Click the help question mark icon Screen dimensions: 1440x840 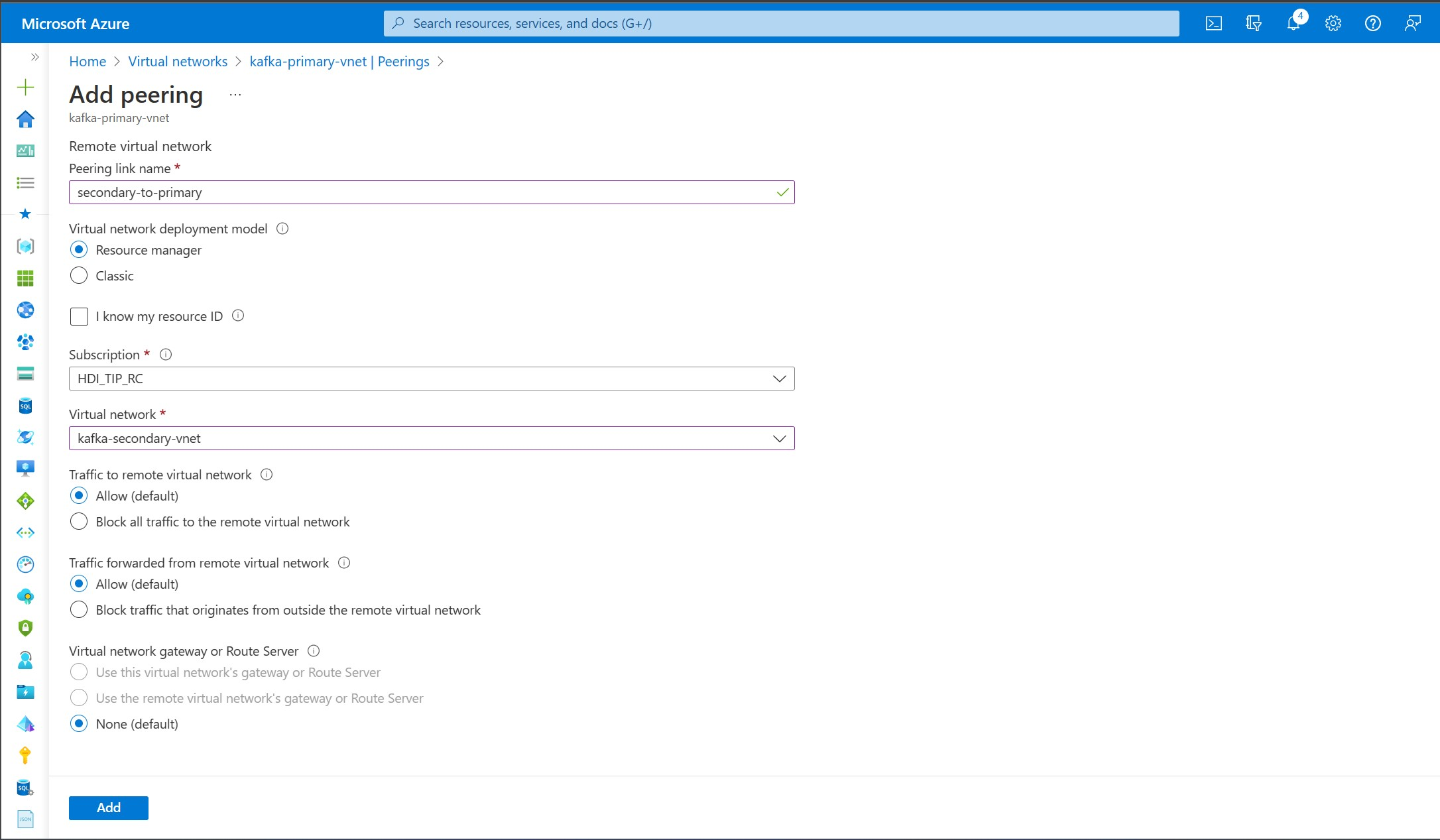(x=1372, y=24)
